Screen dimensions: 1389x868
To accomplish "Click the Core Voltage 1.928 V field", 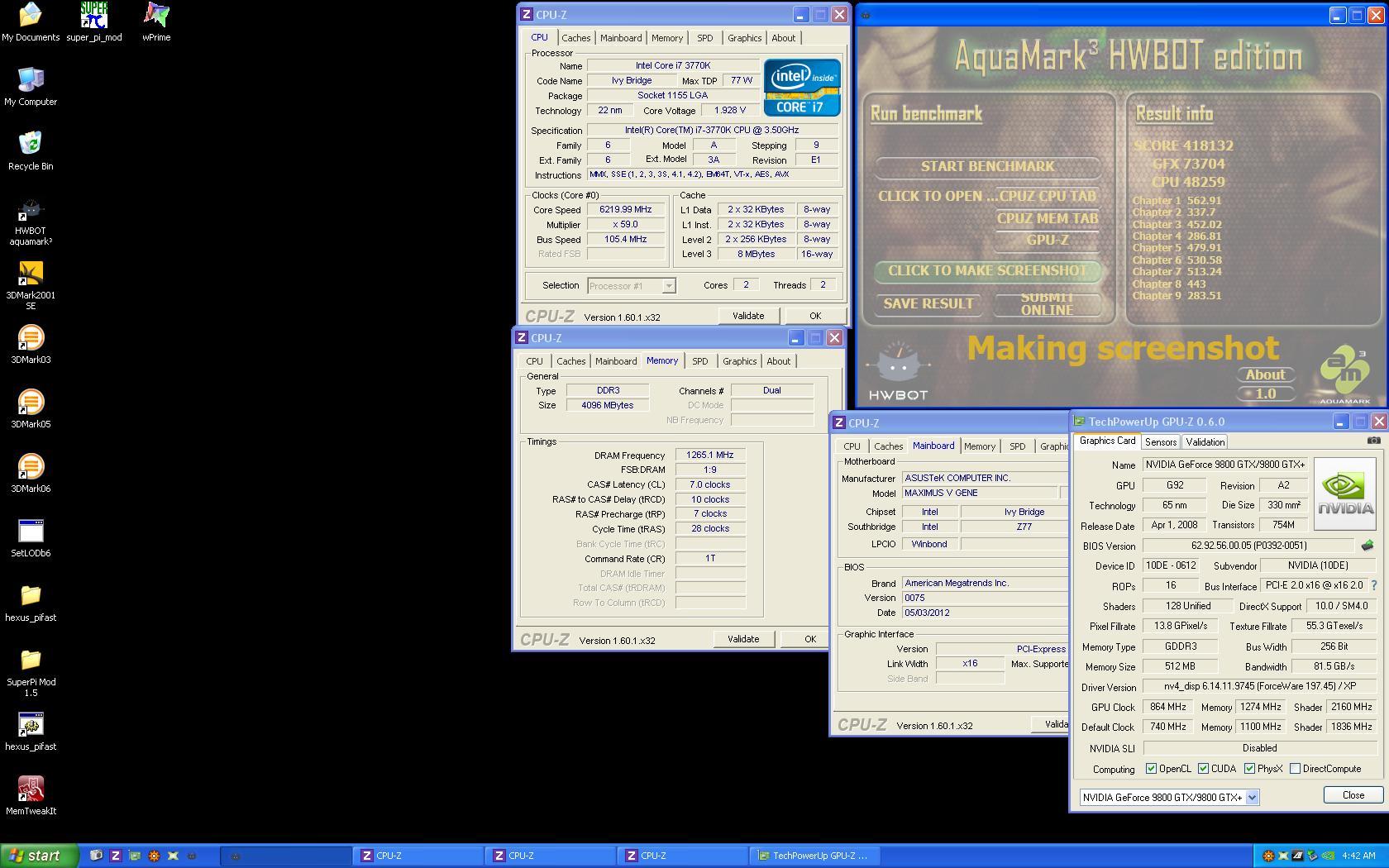I will pyautogui.click(x=730, y=110).
